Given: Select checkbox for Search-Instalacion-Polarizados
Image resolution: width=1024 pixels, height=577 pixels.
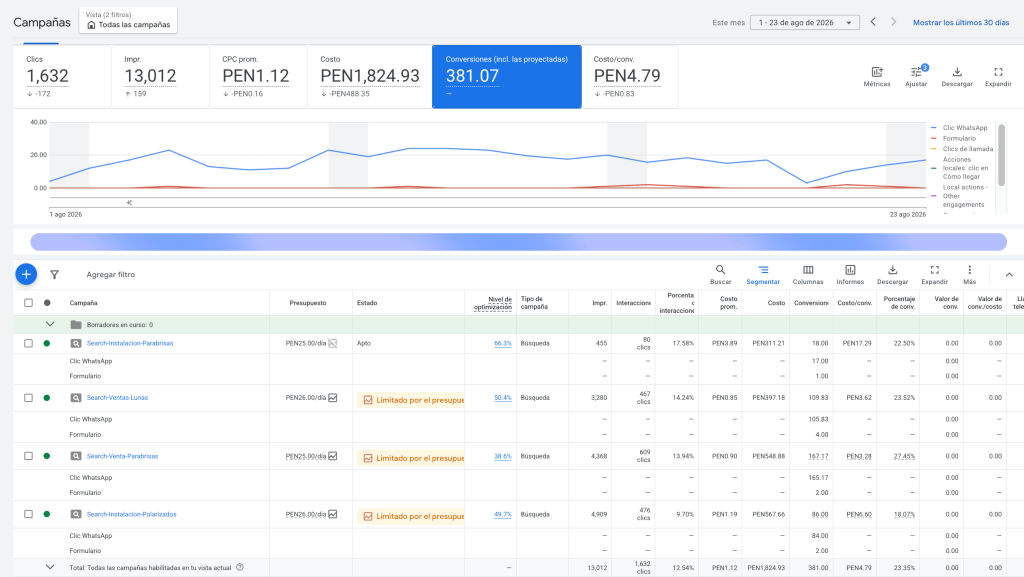Looking at the screenshot, I should click(28, 514).
